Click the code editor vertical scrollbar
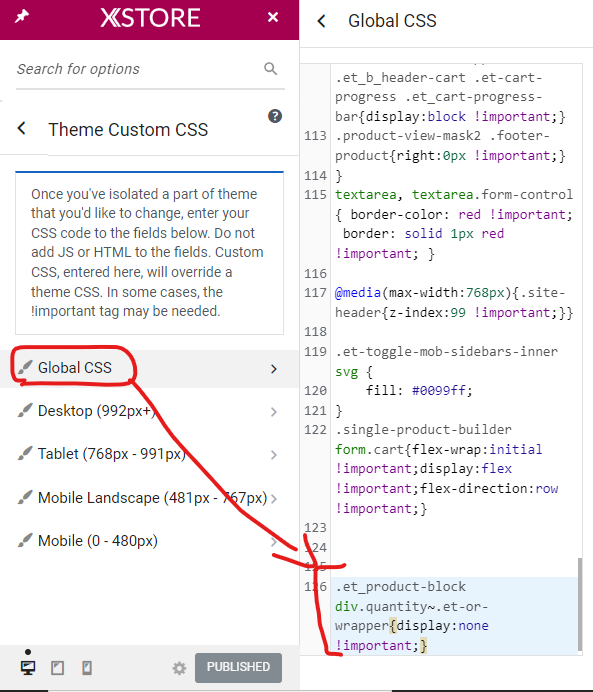The width and height of the screenshot is (593, 692). [x=580, y=605]
